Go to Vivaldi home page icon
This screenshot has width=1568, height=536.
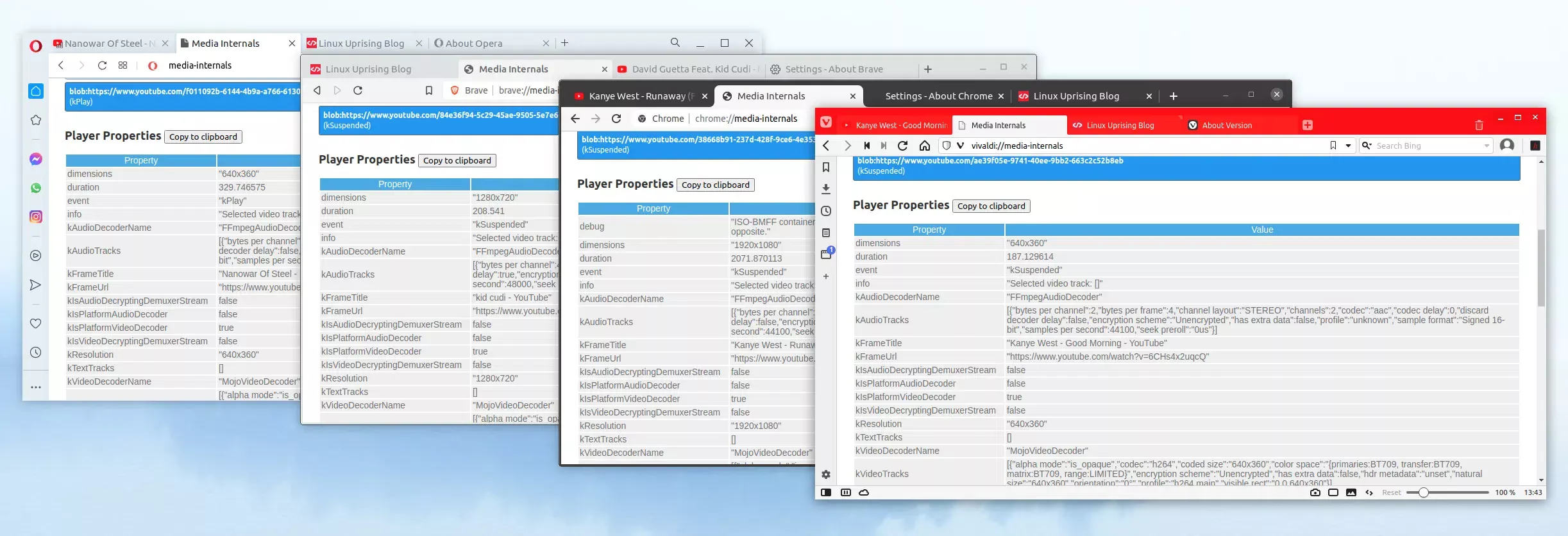924,146
